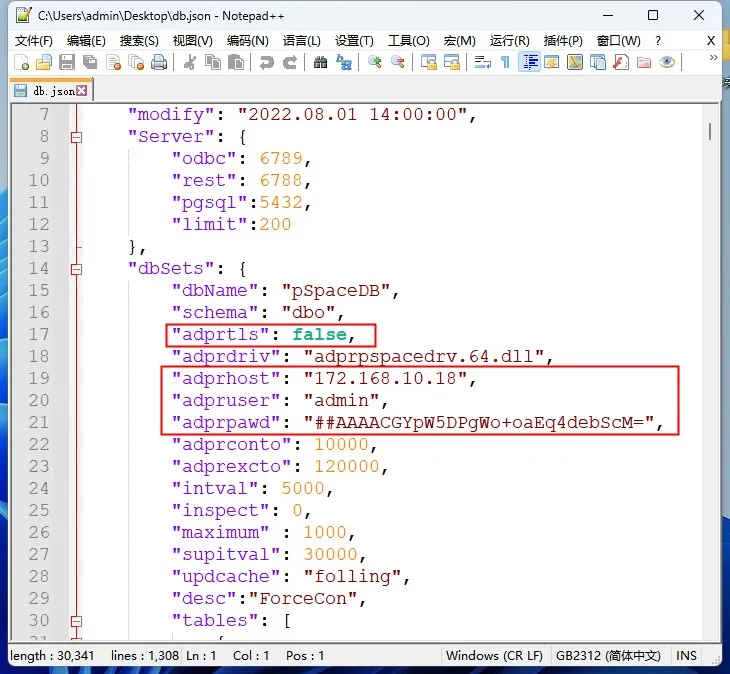Screen dimensions: 730x674
Task: Open the 编码(N) encoding menu
Action: click(247, 40)
